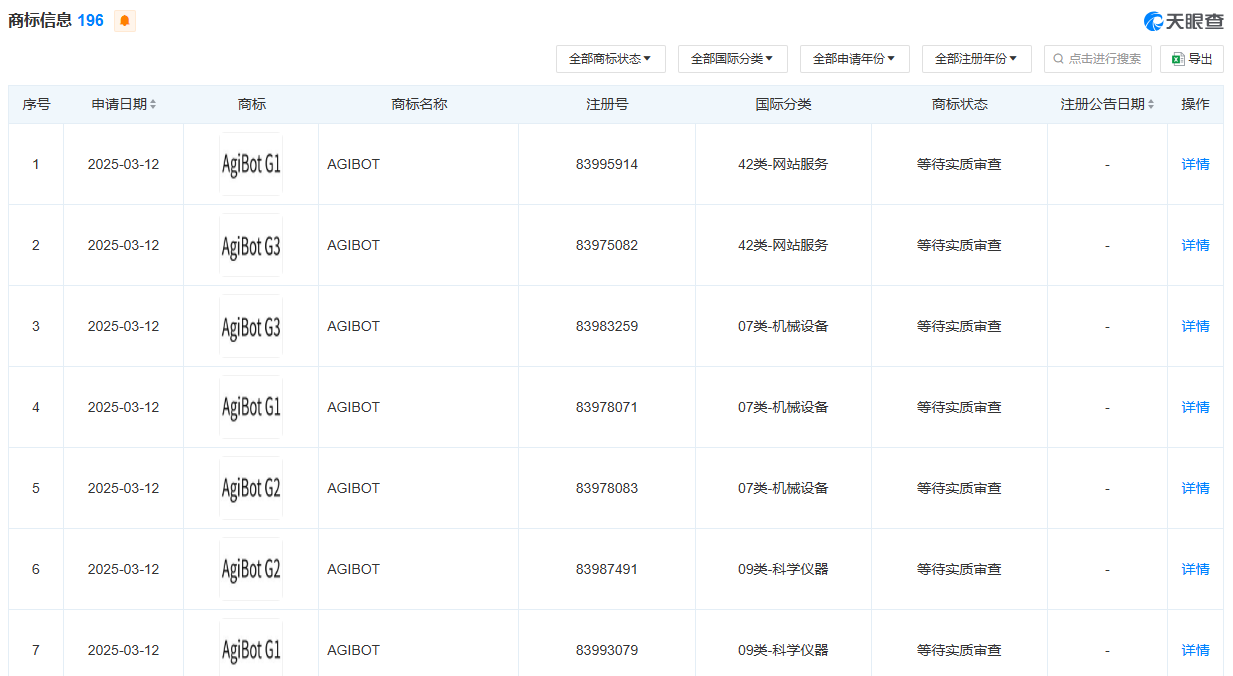Click 07类-机械设备 in row 4
The width and height of the screenshot is (1233, 676).
coord(783,407)
